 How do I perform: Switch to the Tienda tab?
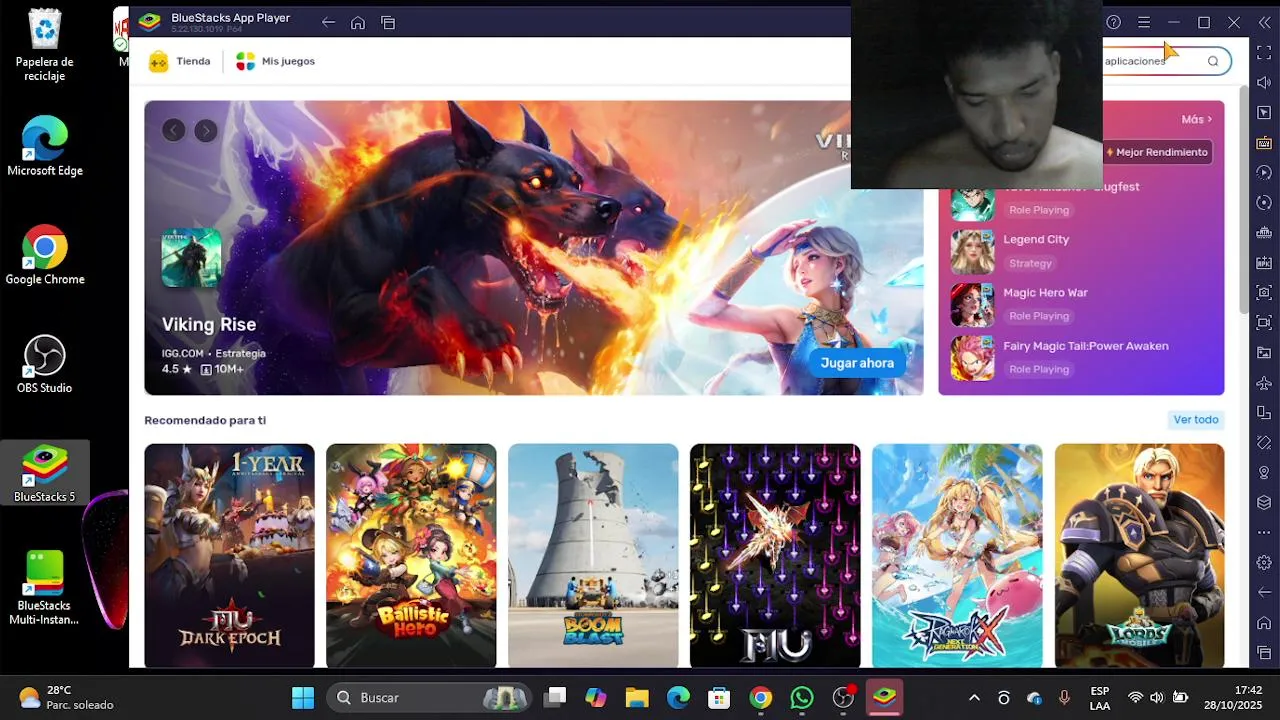(x=180, y=61)
